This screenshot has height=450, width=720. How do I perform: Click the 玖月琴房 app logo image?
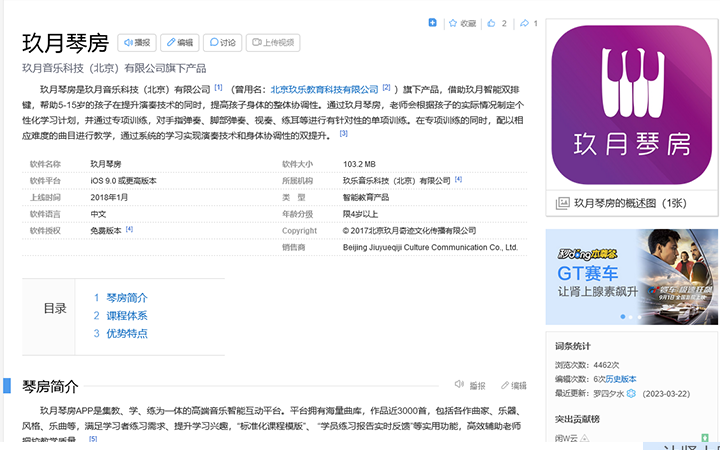click(x=632, y=105)
